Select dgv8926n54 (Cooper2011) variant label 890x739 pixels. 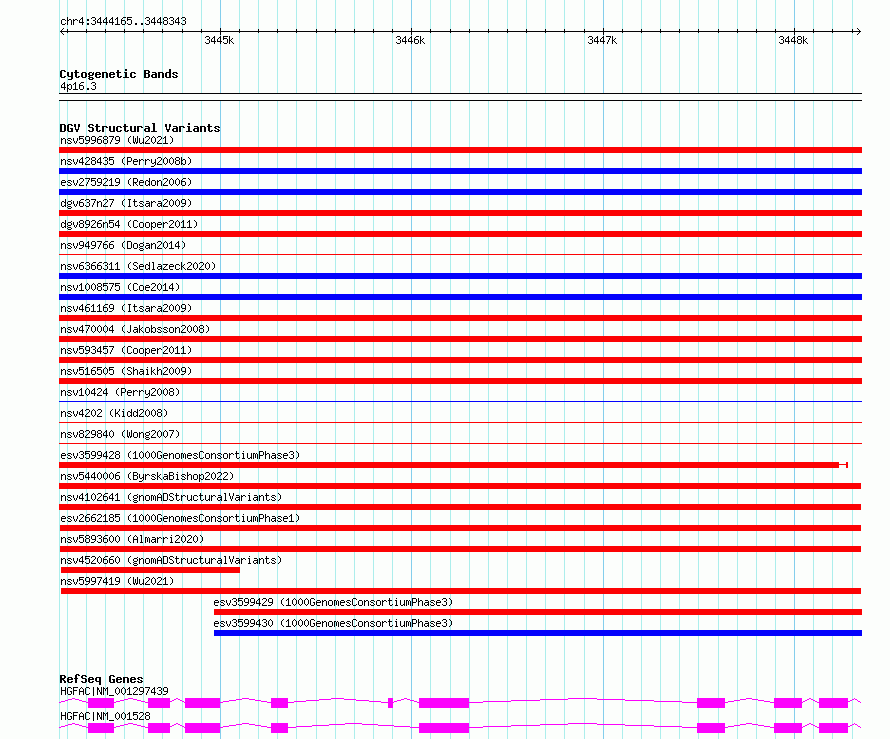pos(129,224)
